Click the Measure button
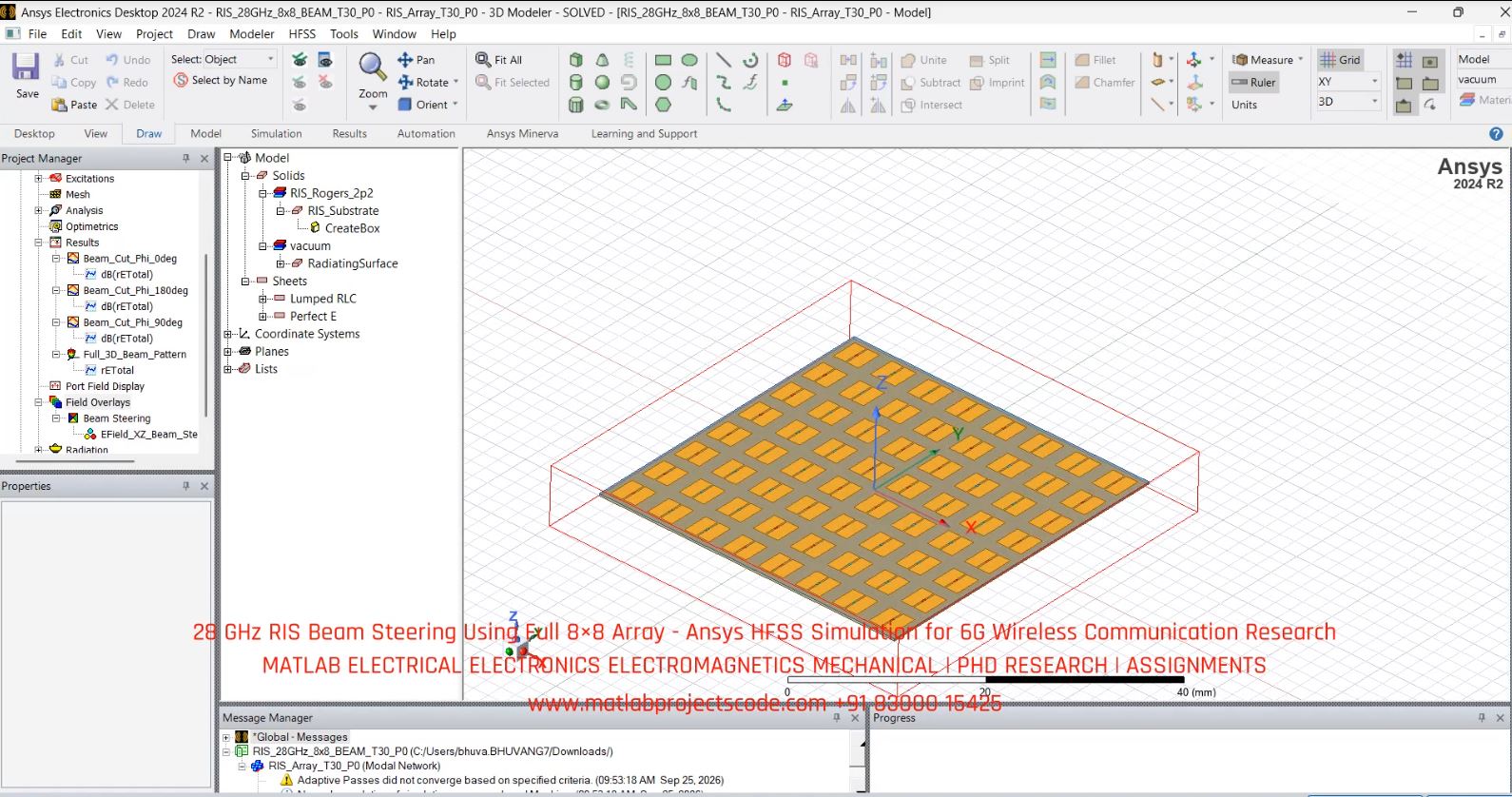Screen dimensions: 1512x797 pyautogui.click(x=1268, y=59)
